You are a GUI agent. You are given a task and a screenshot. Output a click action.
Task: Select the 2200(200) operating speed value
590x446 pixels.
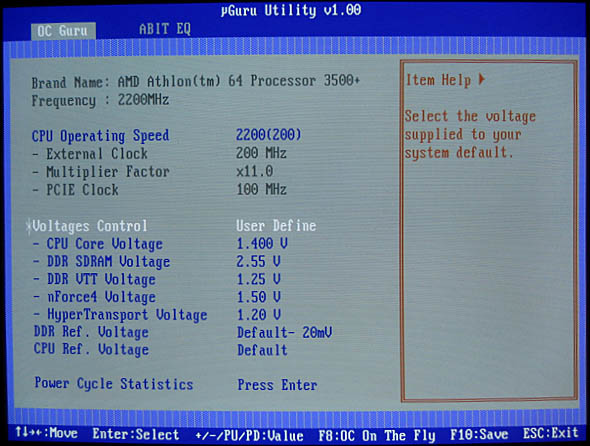pyautogui.click(x=269, y=135)
